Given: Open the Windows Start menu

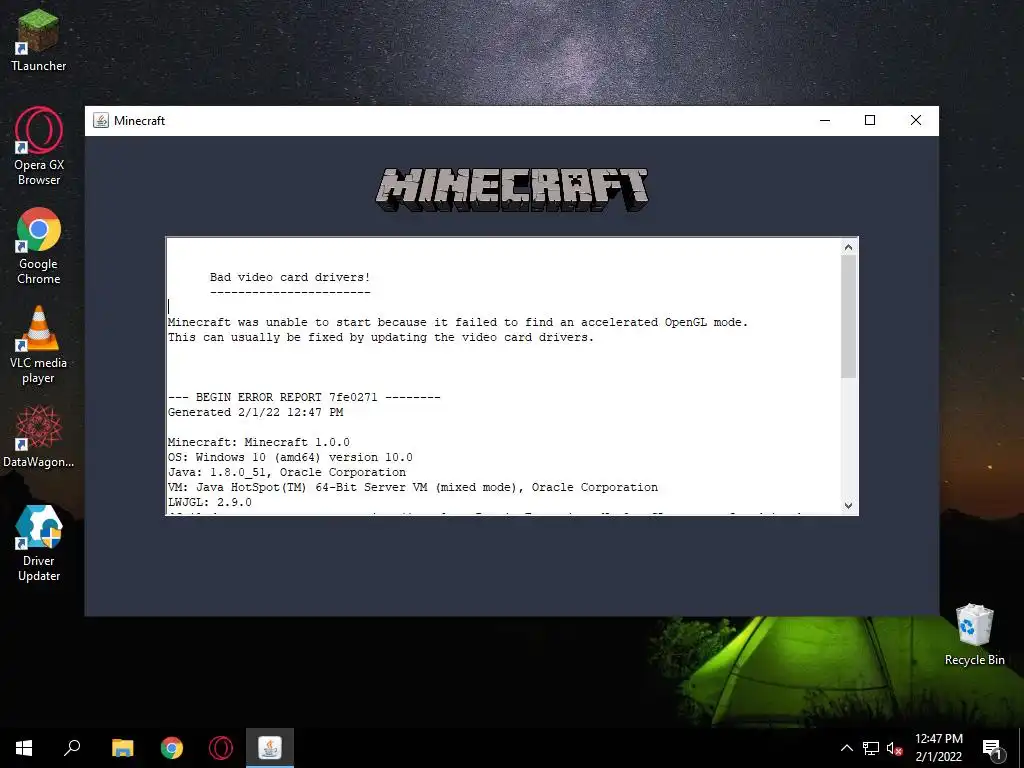Looking at the screenshot, I should 24,748.
